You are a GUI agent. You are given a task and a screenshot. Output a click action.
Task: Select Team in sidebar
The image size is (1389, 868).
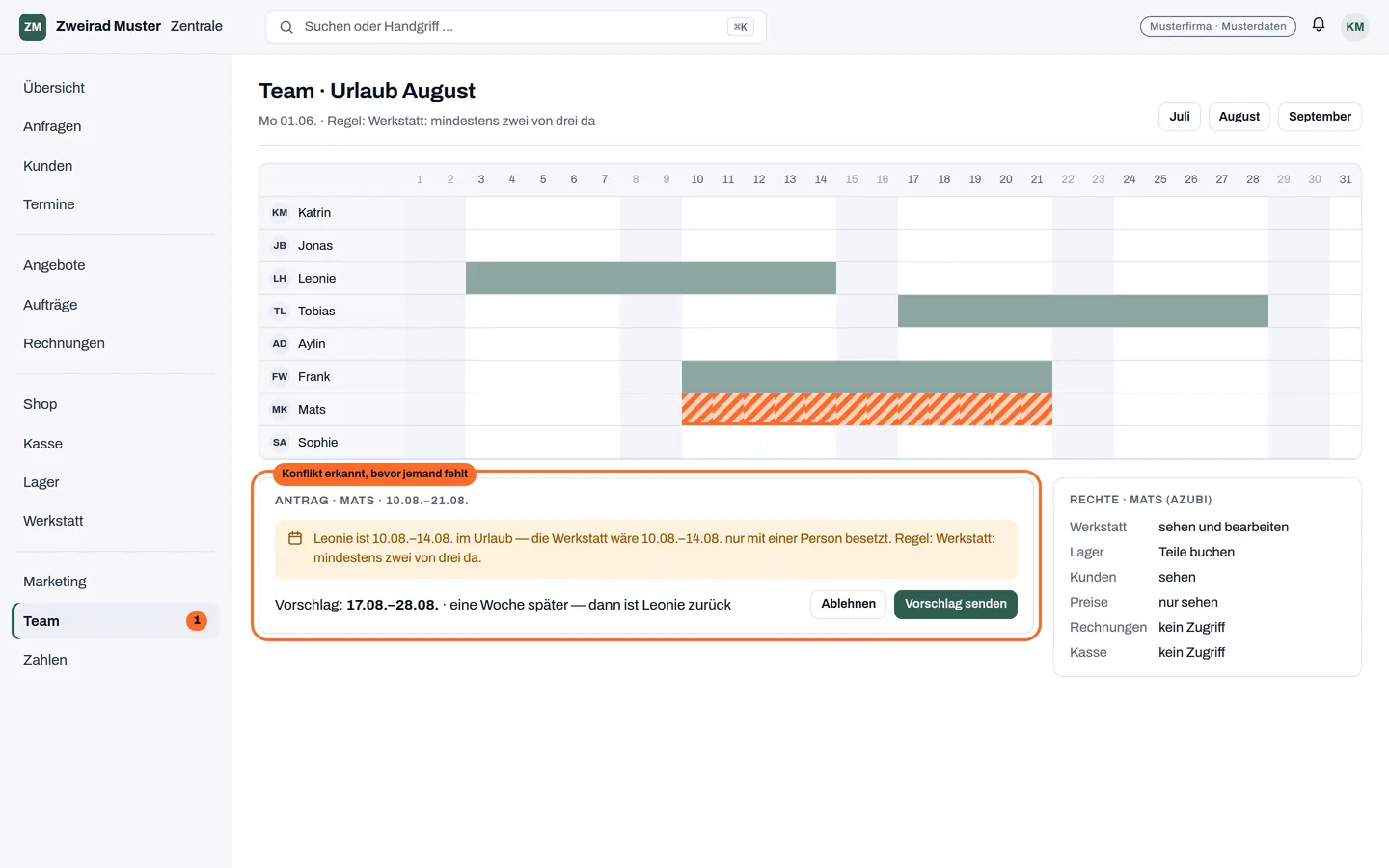coord(116,621)
